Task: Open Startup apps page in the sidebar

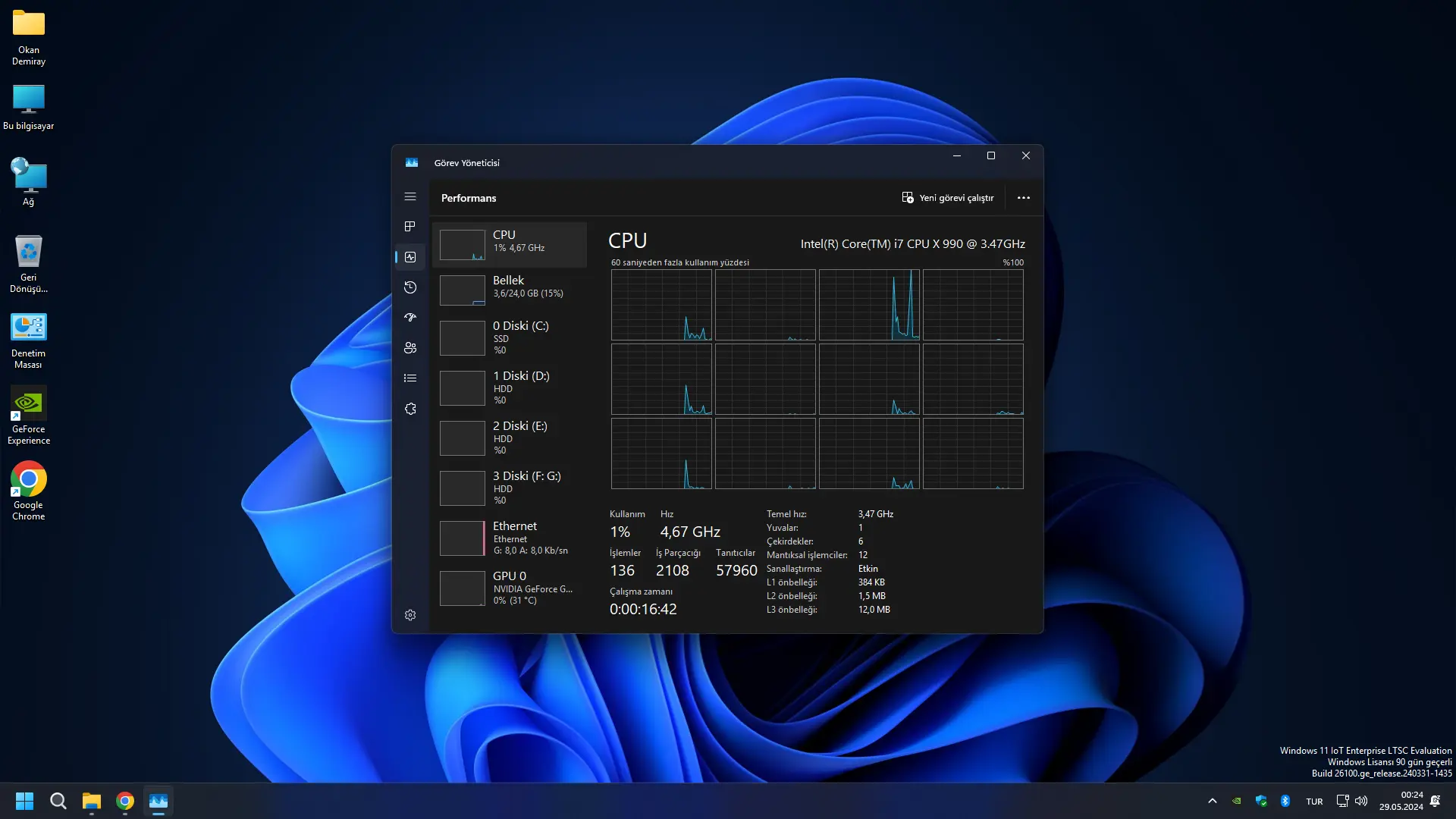Action: 410,318
